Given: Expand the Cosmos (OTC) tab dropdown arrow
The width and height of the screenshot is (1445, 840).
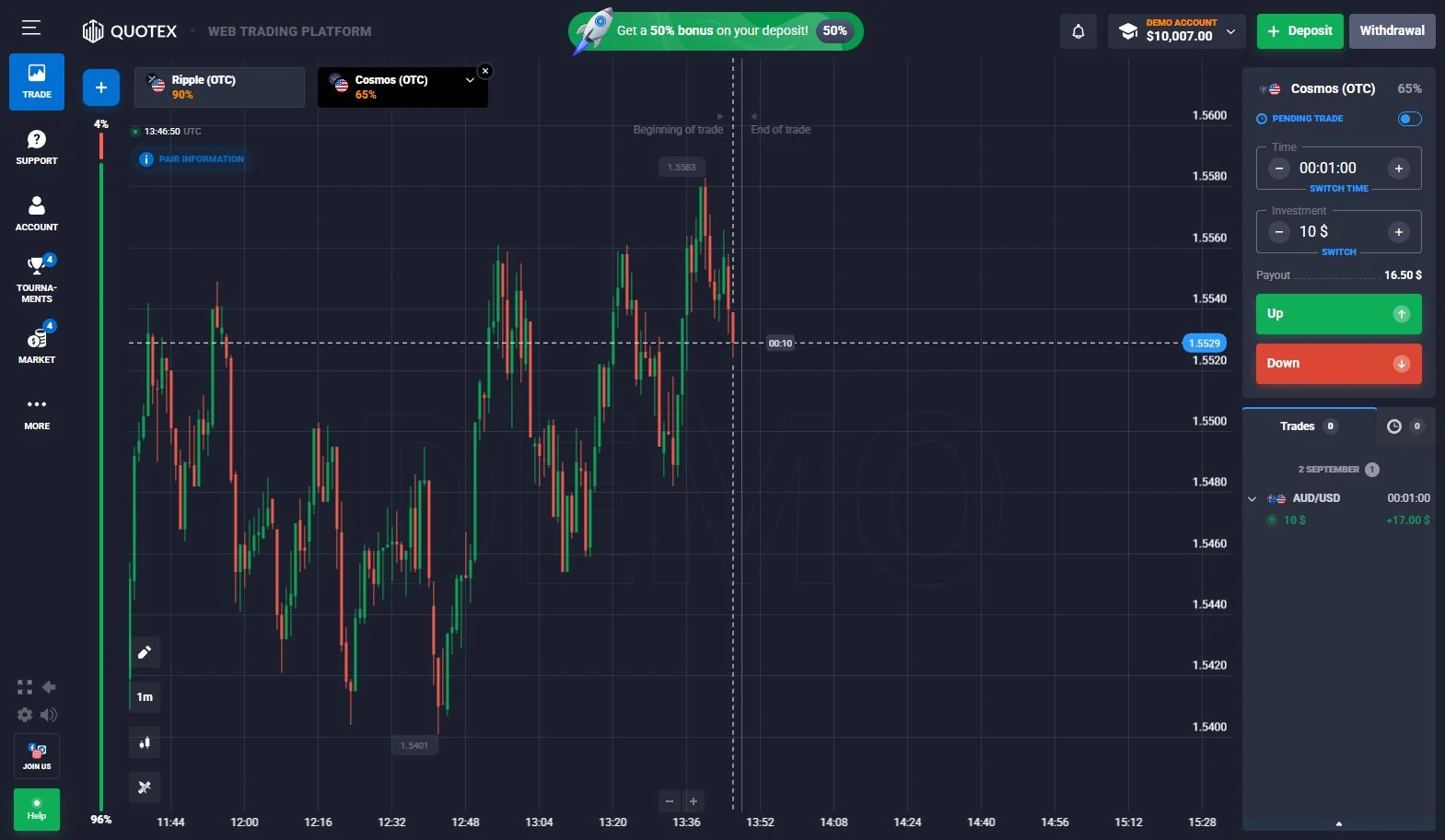Looking at the screenshot, I should coord(470,80).
